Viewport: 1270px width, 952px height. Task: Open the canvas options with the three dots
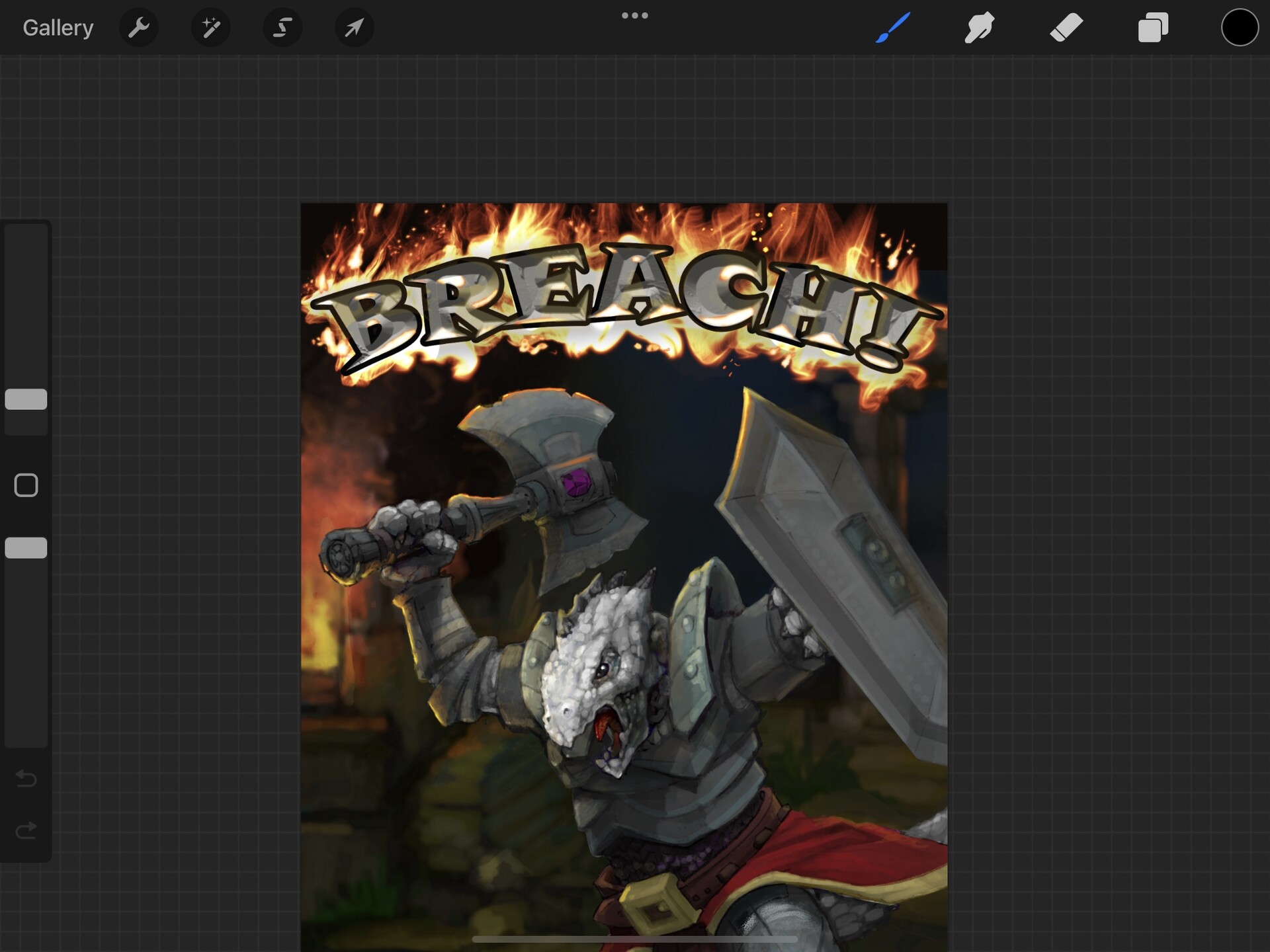tap(634, 15)
